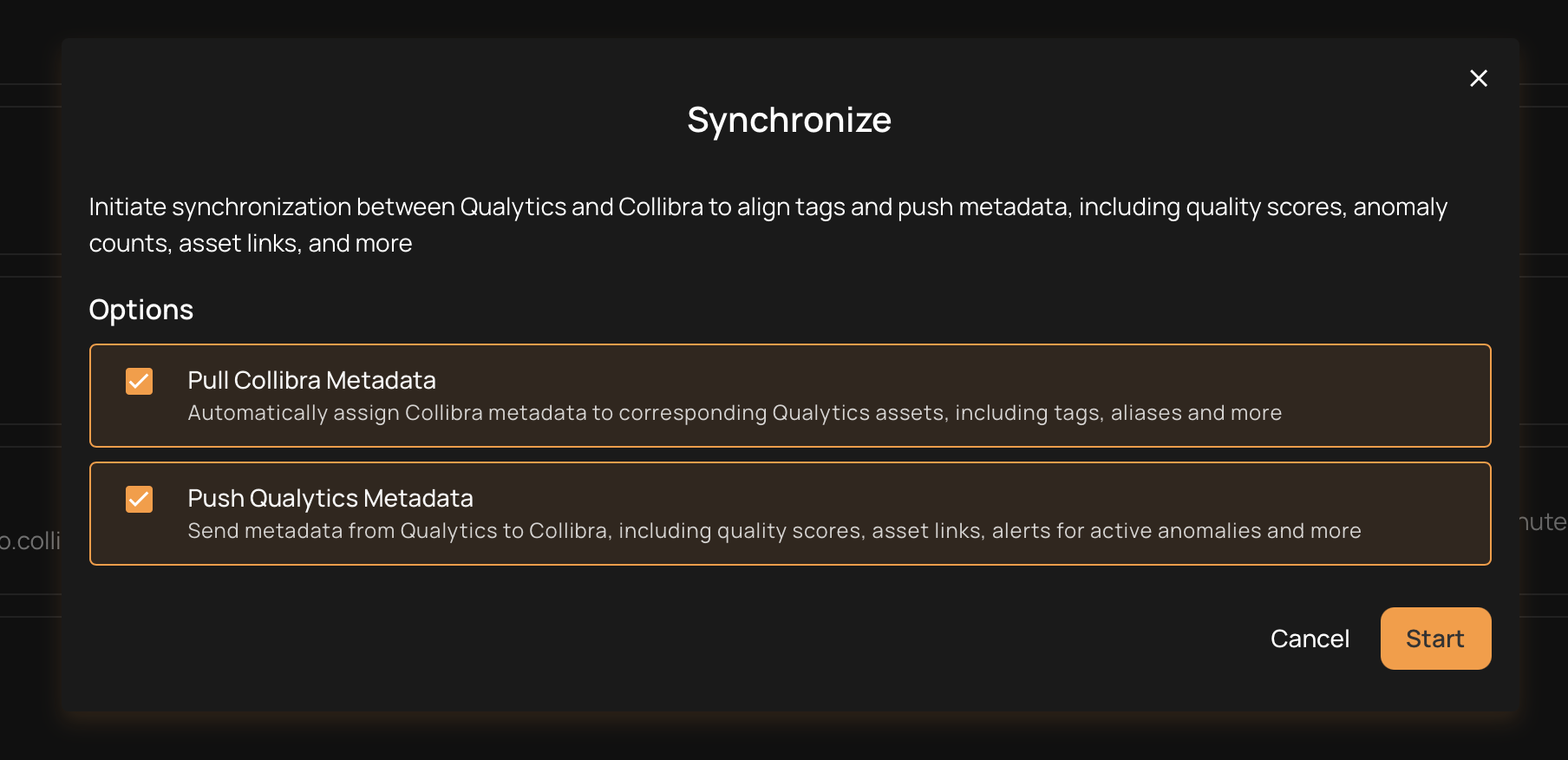The image size is (1568, 760).
Task: Click the Pull Collibra Metadata label text
Action: 311,380
